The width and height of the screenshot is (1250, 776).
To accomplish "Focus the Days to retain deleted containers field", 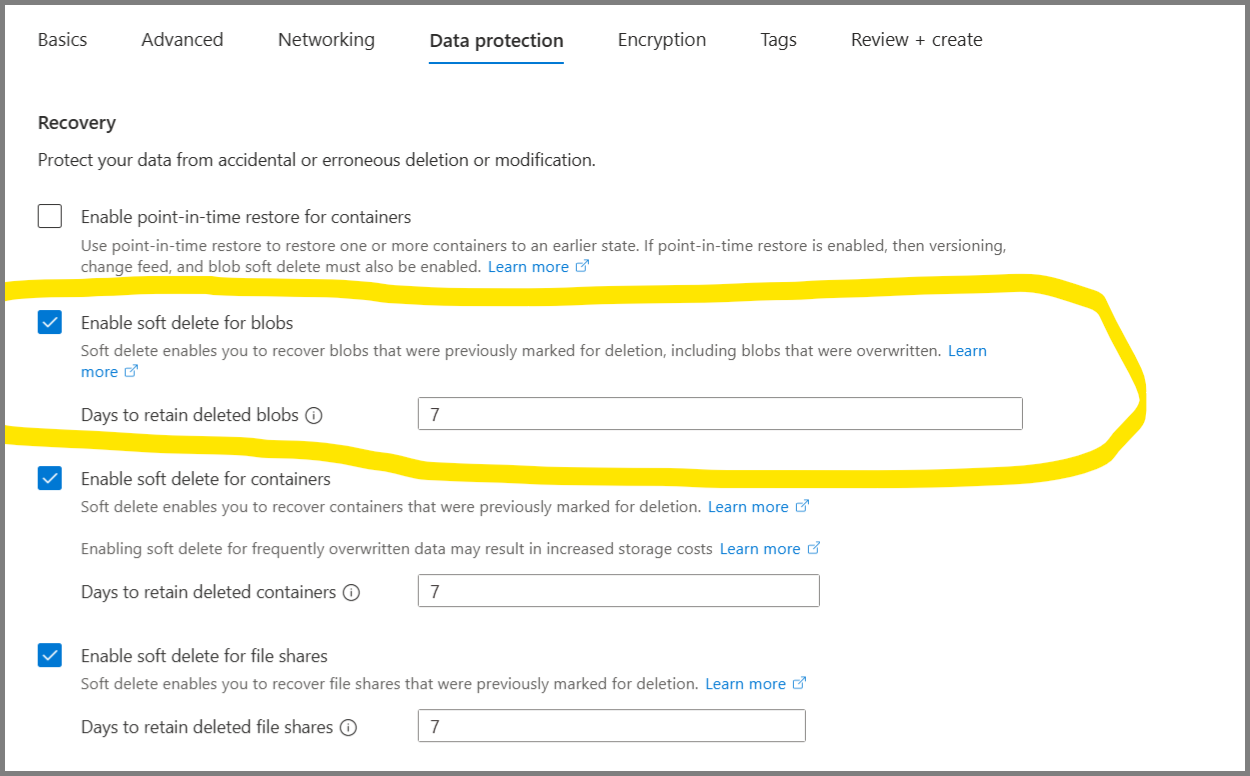I will tap(618, 591).
